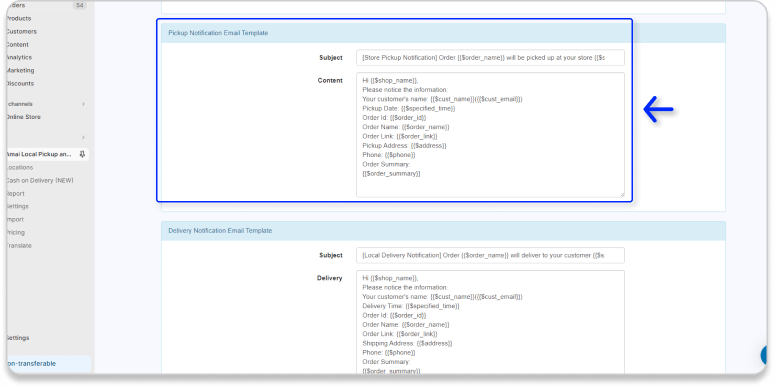Click the Non-transferable notice in sidebar

pos(48,364)
